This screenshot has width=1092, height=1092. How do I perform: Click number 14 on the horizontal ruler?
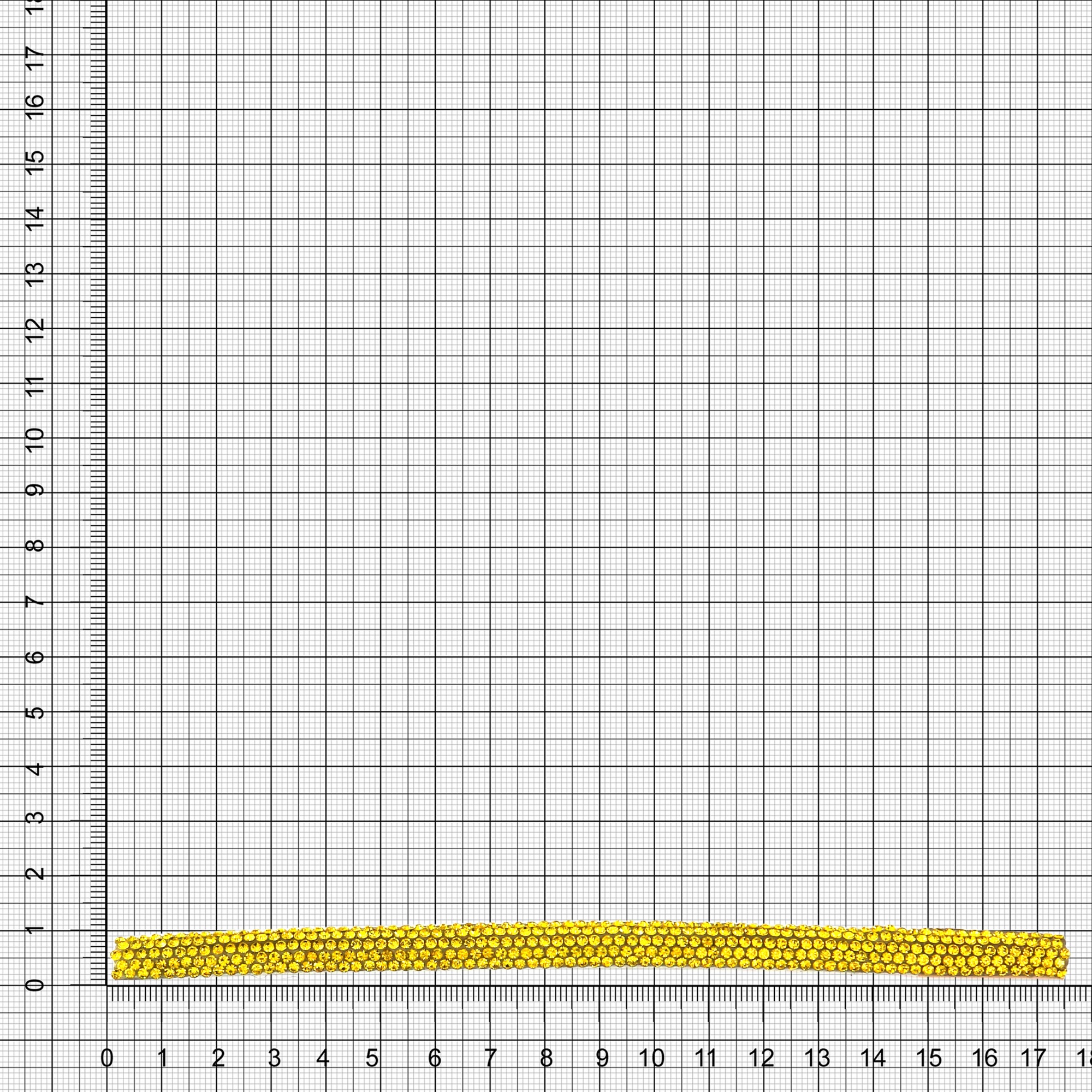(873, 1058)
